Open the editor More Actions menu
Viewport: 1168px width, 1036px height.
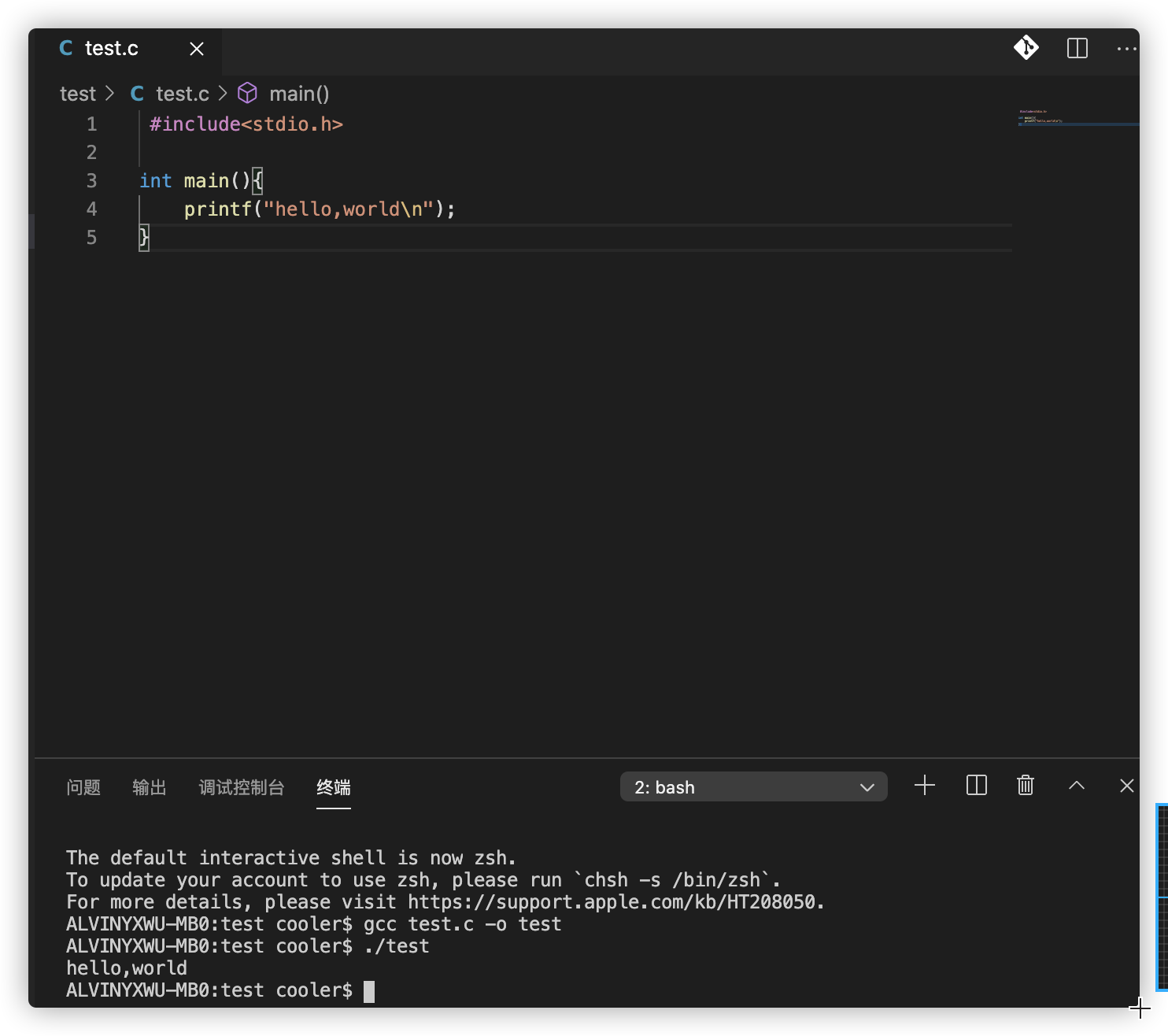(1126, 49)
